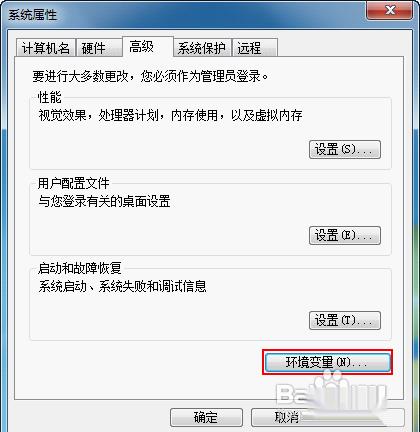Open startup and recovery 设置(T) button
This screenshot has height=432, width=420.
pos(345,321)
